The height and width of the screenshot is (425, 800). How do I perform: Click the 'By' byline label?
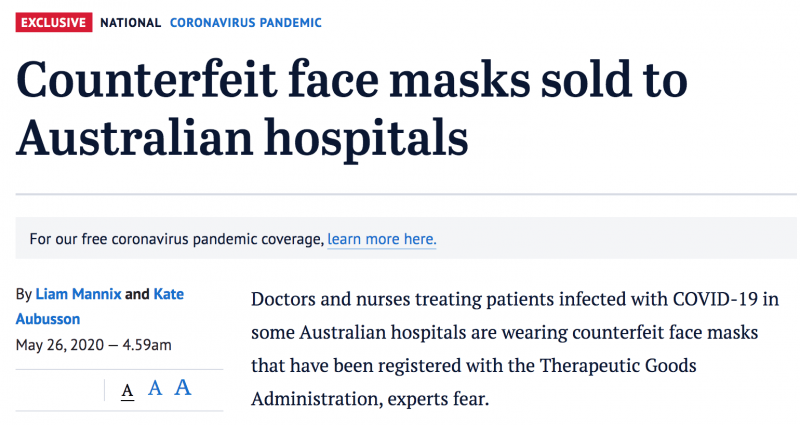(24, 294)
